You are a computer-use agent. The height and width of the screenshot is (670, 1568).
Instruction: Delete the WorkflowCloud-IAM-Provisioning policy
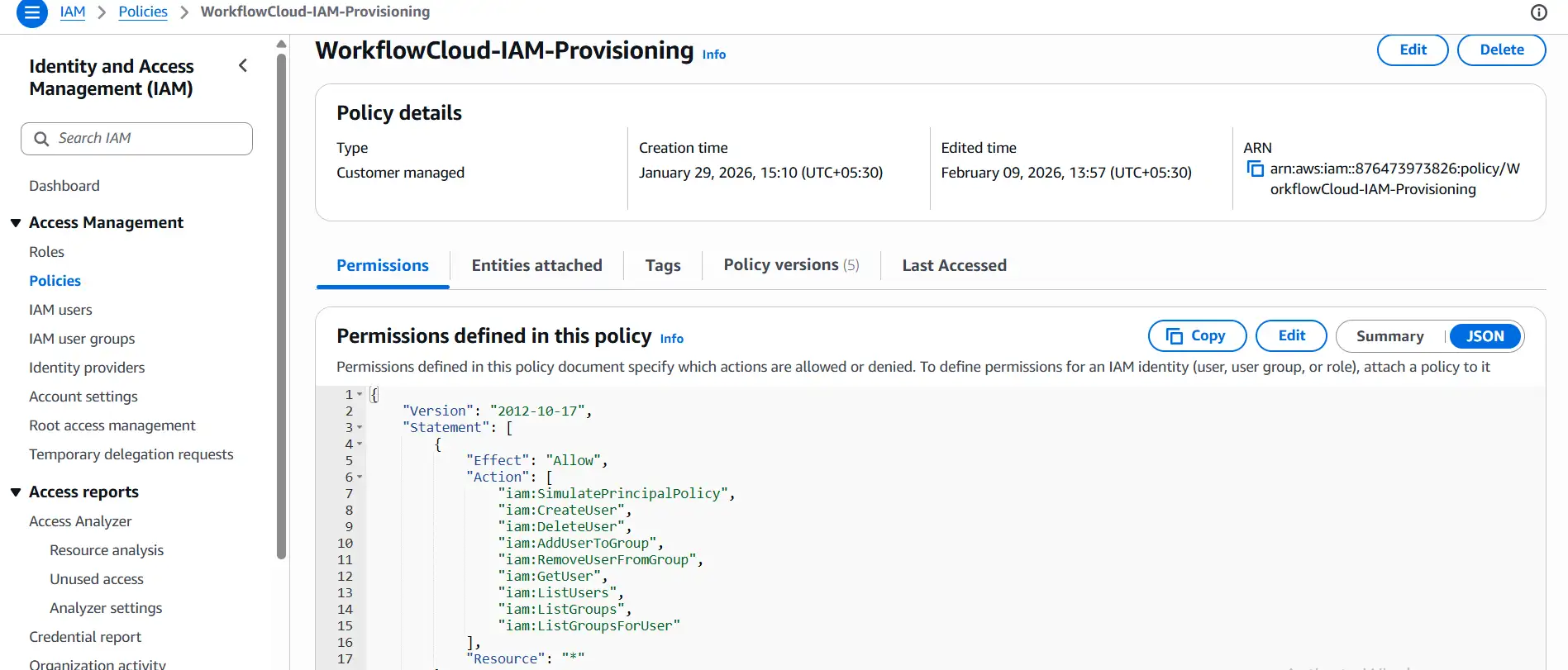[1501, 50]
